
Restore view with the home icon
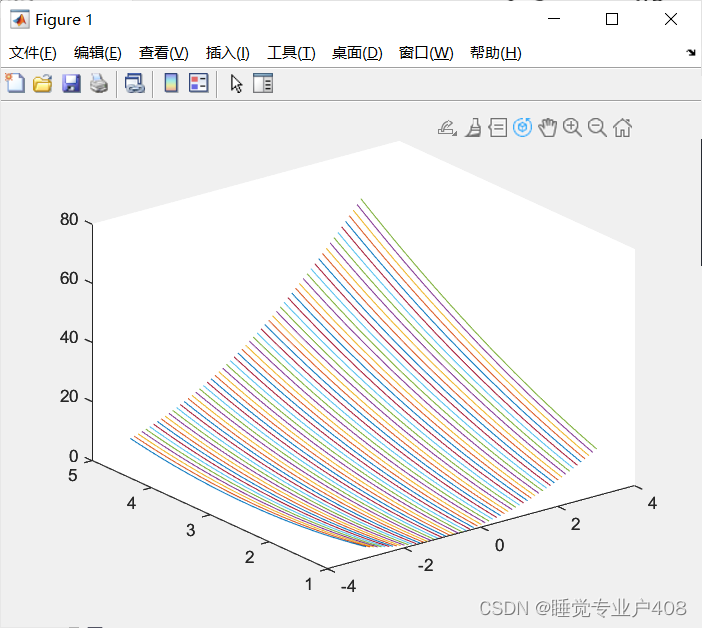pos(623,128)
